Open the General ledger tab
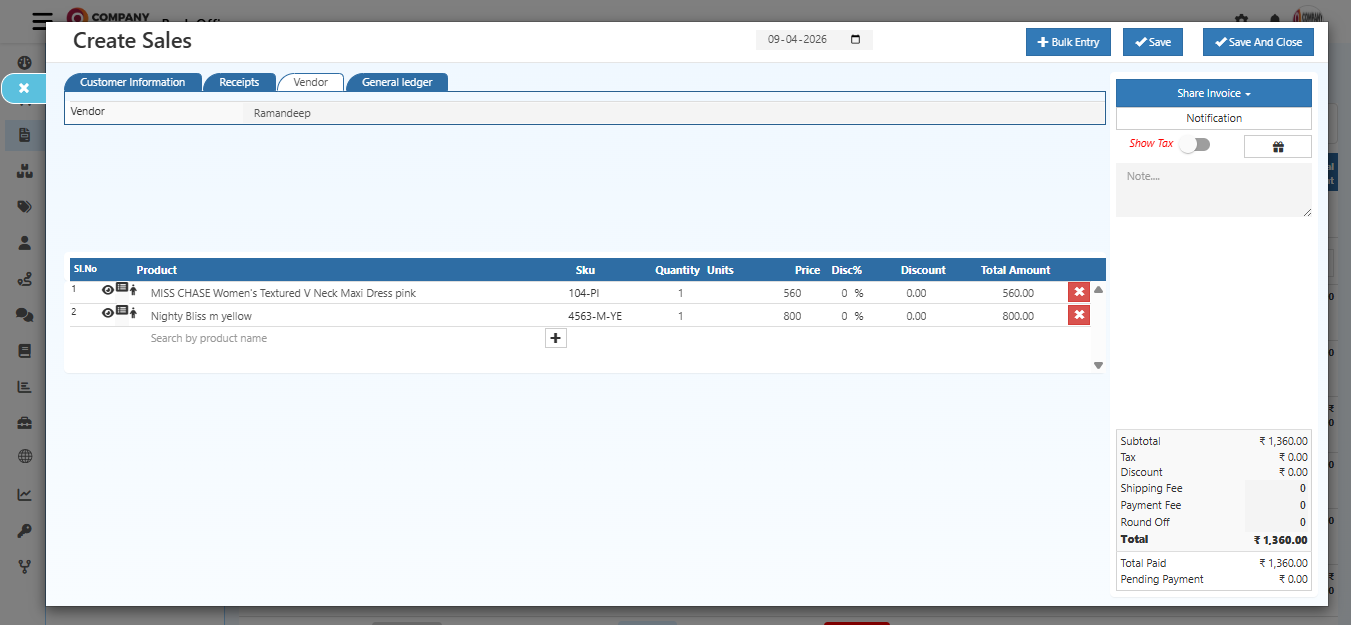This screenshot has width=1351, height=625. [397, 82]
